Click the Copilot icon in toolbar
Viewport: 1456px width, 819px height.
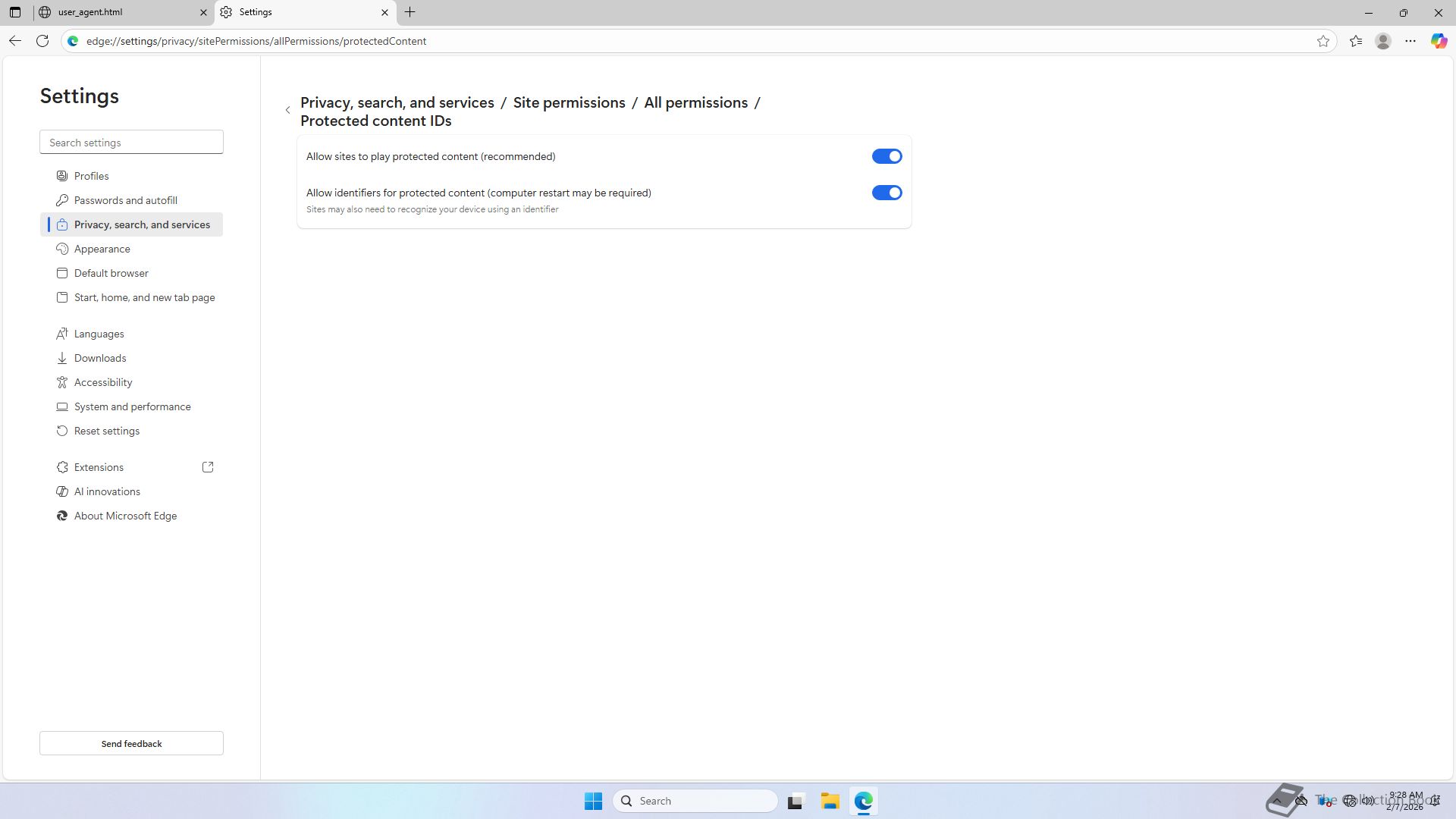(1439, 41)
